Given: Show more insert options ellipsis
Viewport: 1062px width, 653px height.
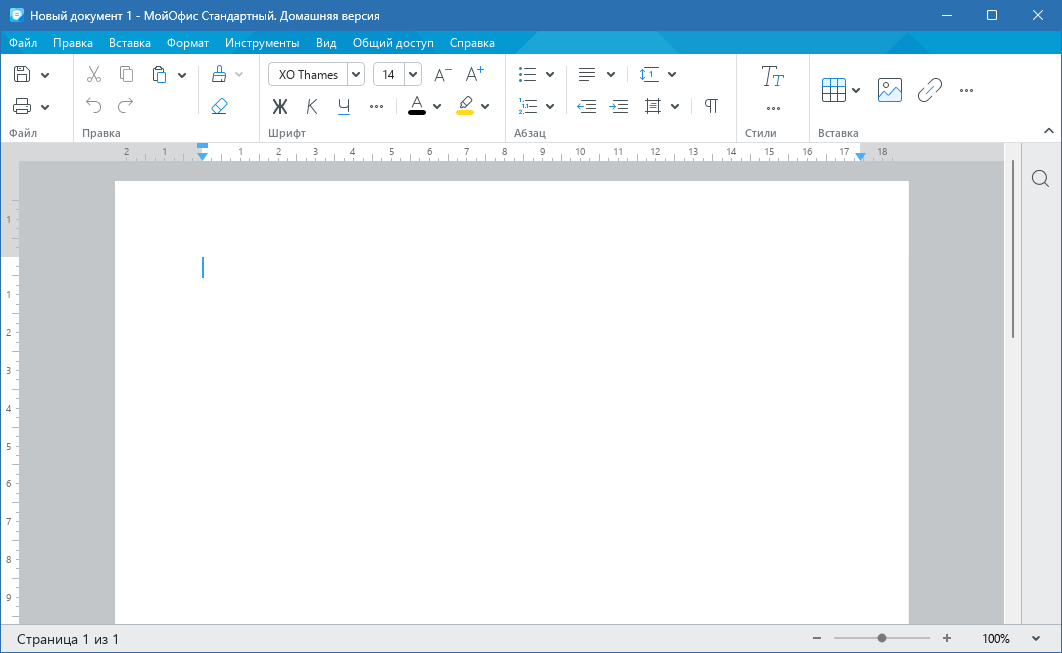Looking at the screenshot, I should [967, 90].
